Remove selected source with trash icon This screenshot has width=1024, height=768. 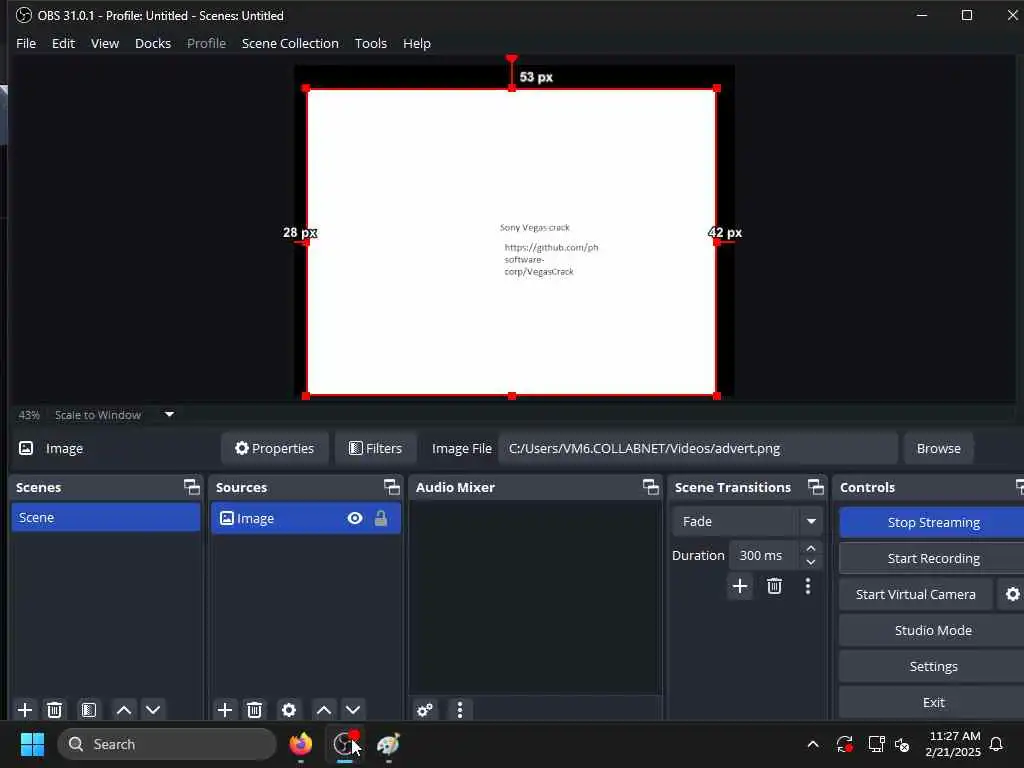(x=255, y=709)
